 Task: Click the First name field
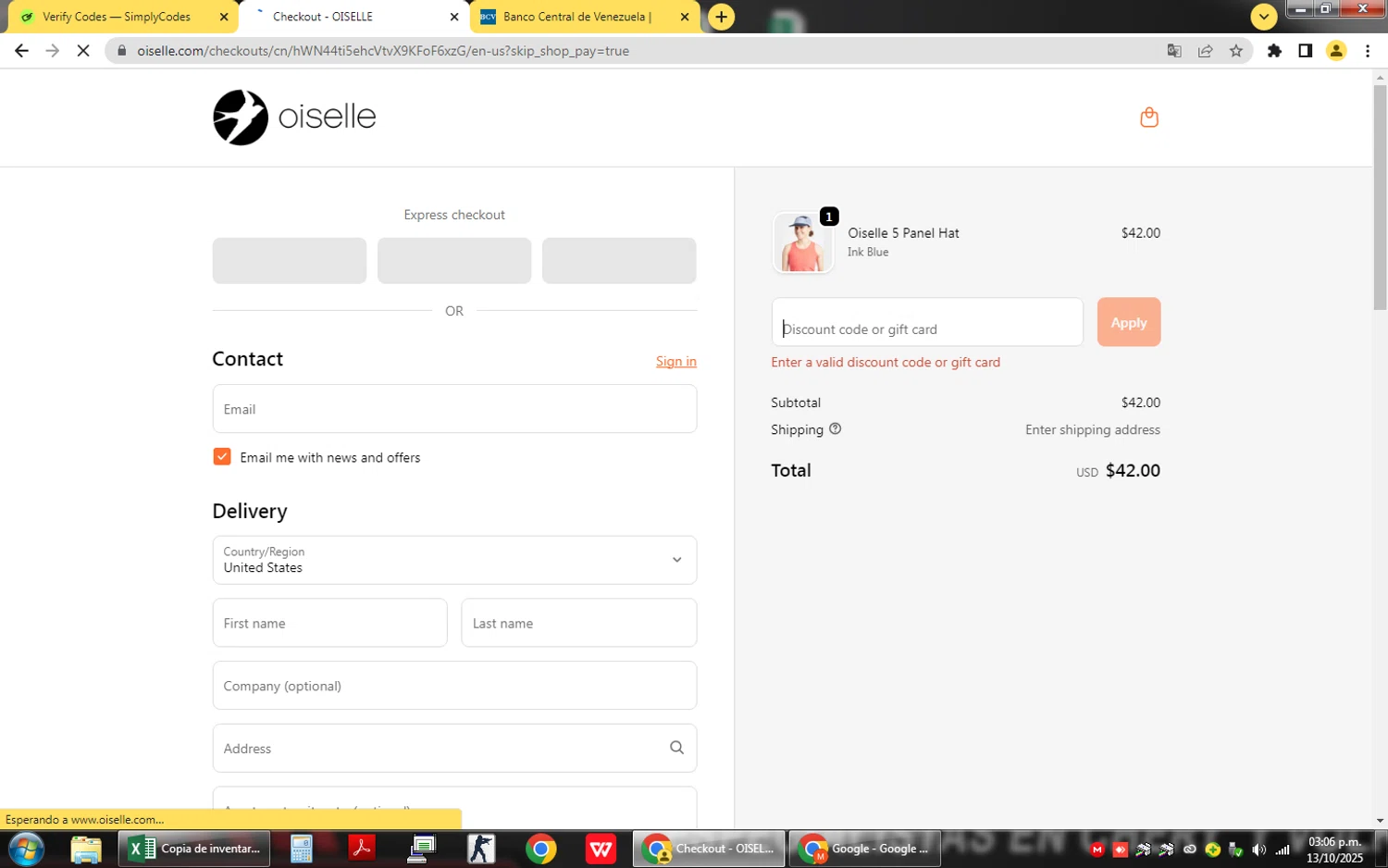tap(329, 623)
